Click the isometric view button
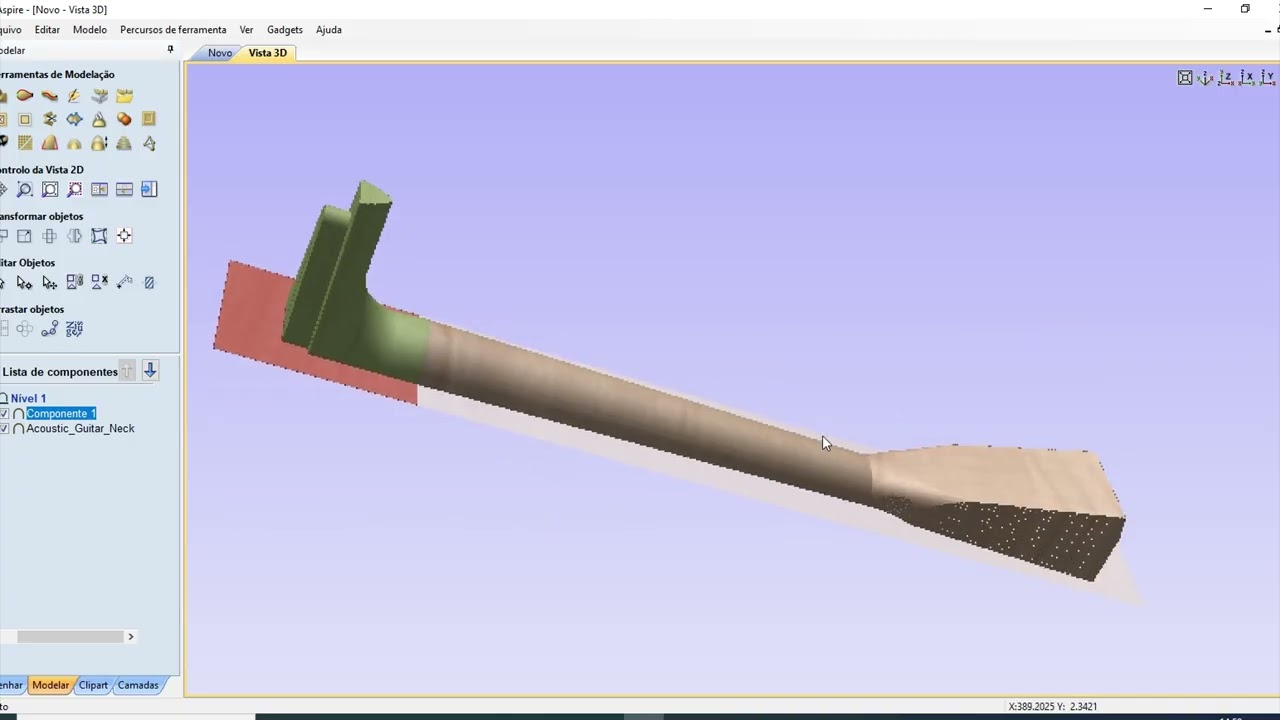 pyautogui.click(x=1205, y=78)
